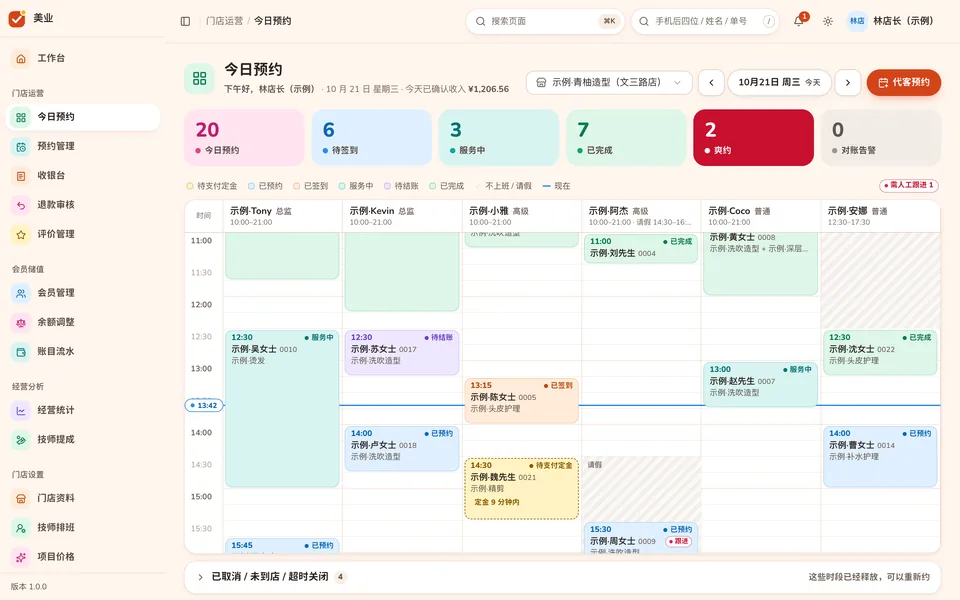Select the red 爽约 stat card
Screen dimensions: 960x600
click(x=754, y=137)
